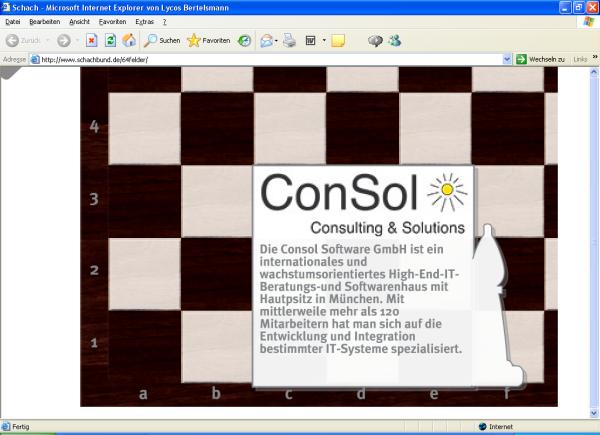The height and width of the screenshot is (435, 600).
Task: Expand the Mail button dropdown arrow
Action: [x=277, y=41]
